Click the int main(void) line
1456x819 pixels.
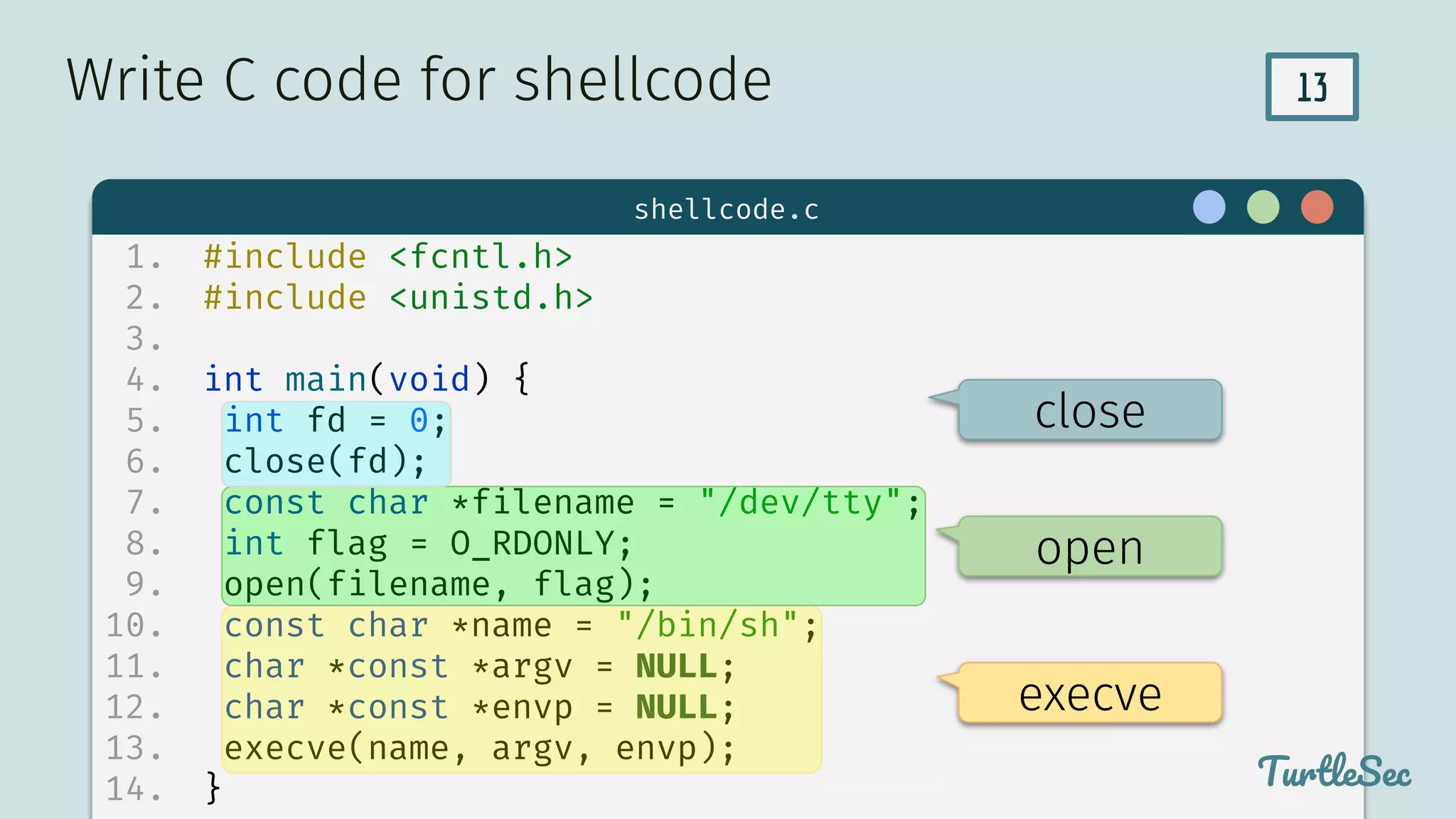click(366, 379)
